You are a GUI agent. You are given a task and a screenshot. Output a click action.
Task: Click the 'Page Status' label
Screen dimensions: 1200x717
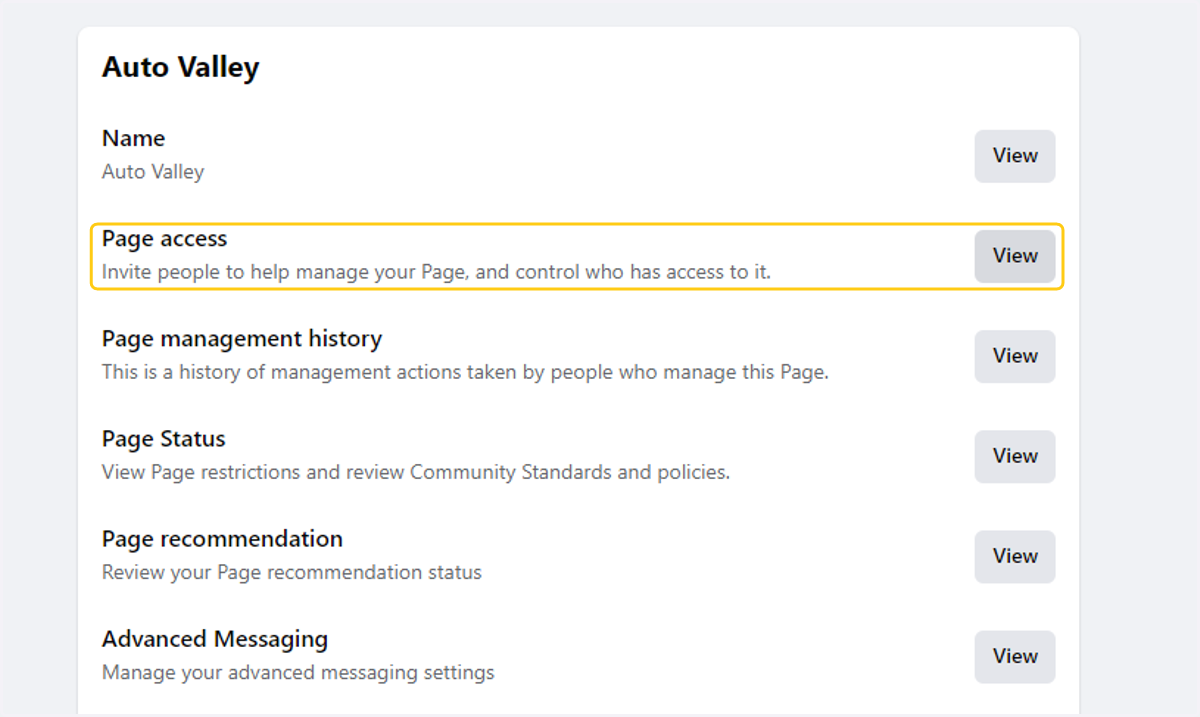pyautogui.click(x=164, y=439)
